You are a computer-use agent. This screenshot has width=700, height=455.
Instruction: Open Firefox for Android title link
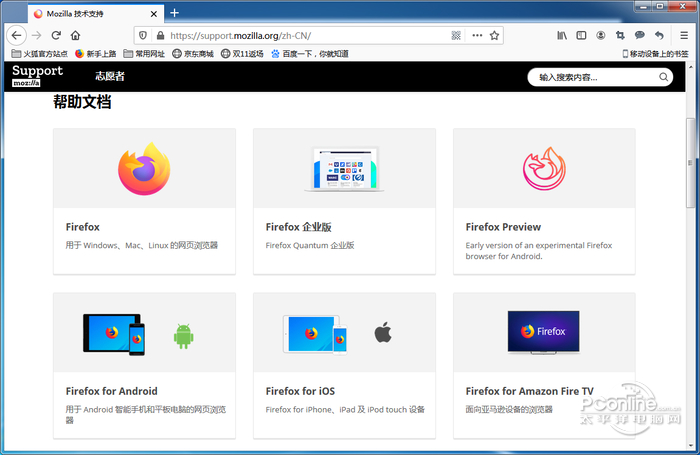point(112,391)
